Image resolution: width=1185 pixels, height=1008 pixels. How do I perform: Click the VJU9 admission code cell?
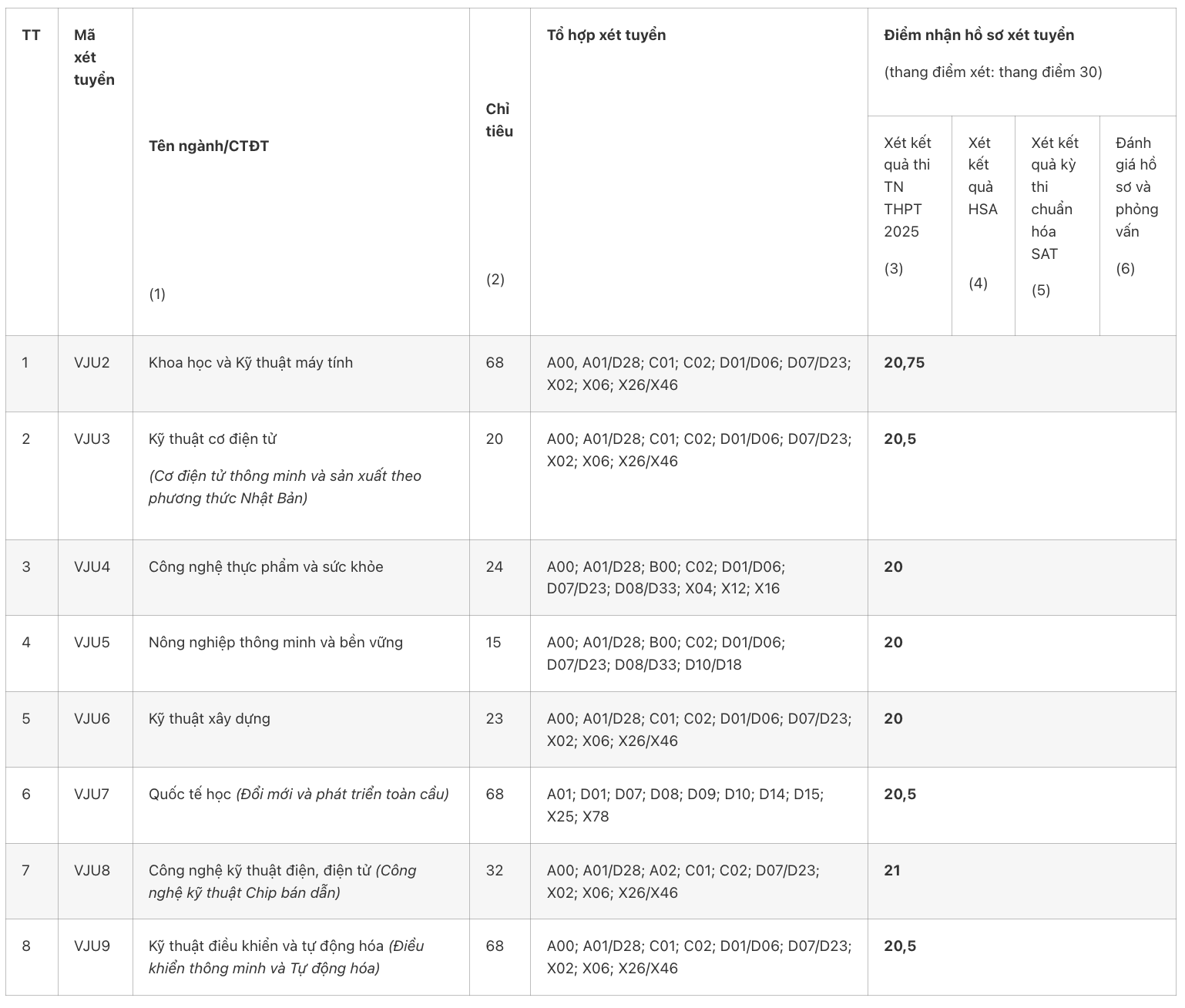pyautogui.click(x=92, y=946)
